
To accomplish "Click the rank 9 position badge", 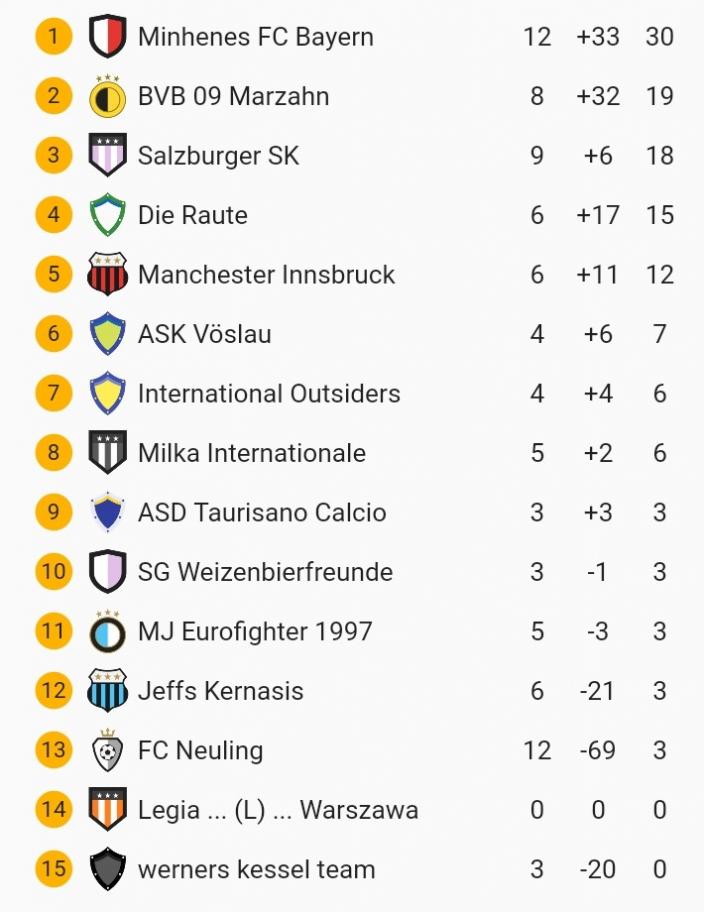I will (x=54, y=512).
